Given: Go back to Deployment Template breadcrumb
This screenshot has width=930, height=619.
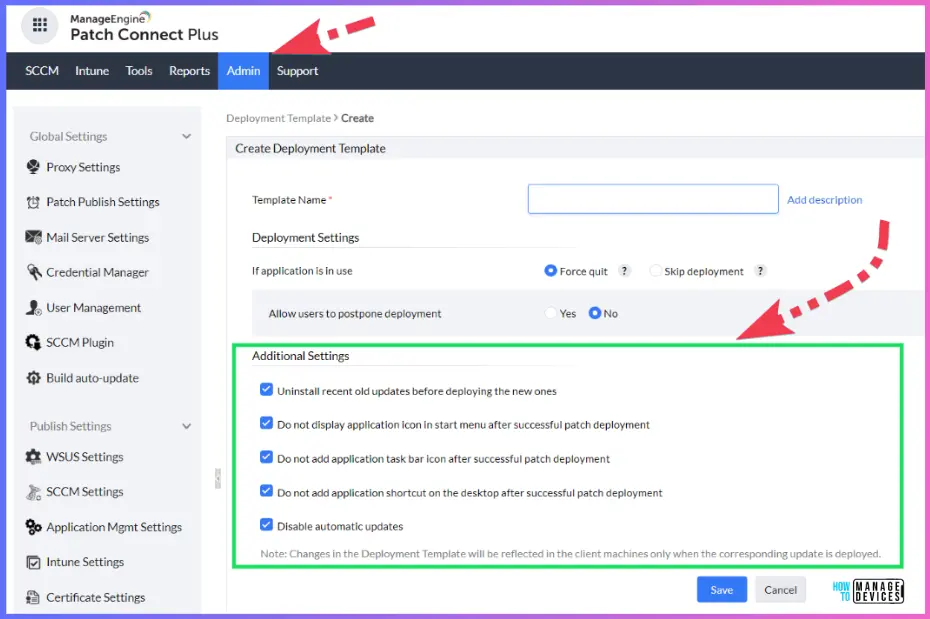Looking at the screenshot, I should pos(278,118).
